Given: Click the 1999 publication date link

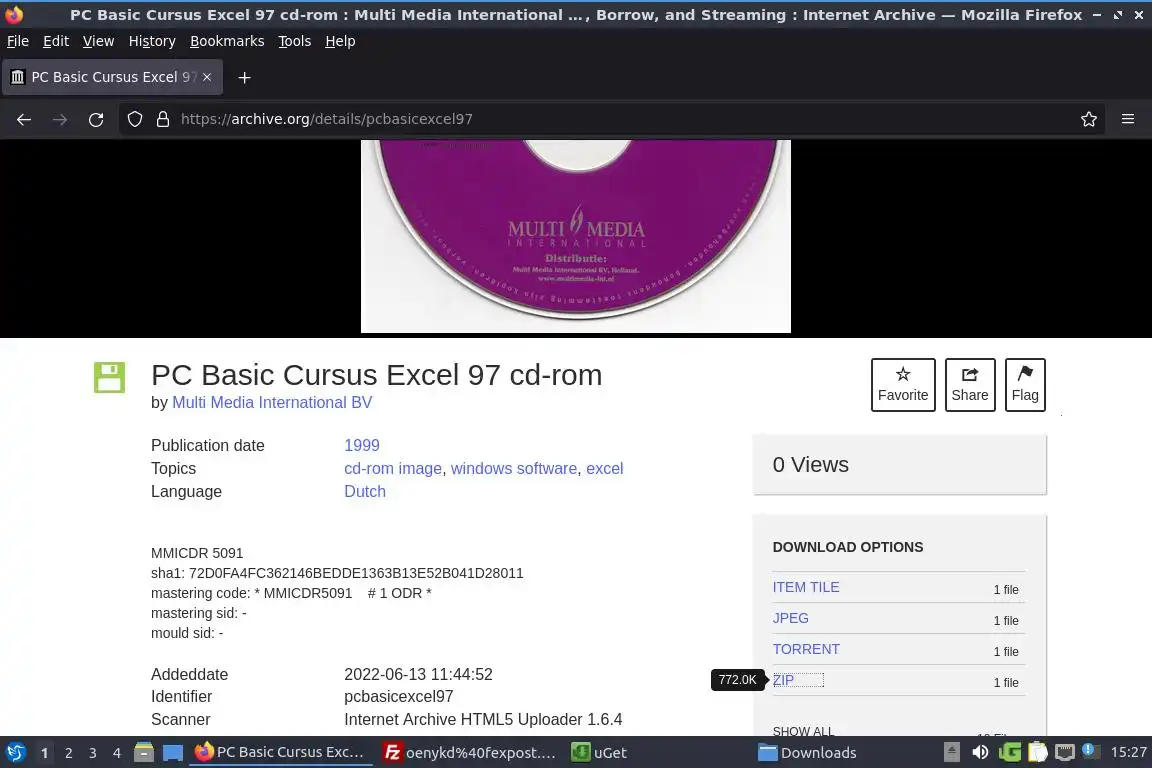Looking at the screenshot, I should [x=361, y=445].
